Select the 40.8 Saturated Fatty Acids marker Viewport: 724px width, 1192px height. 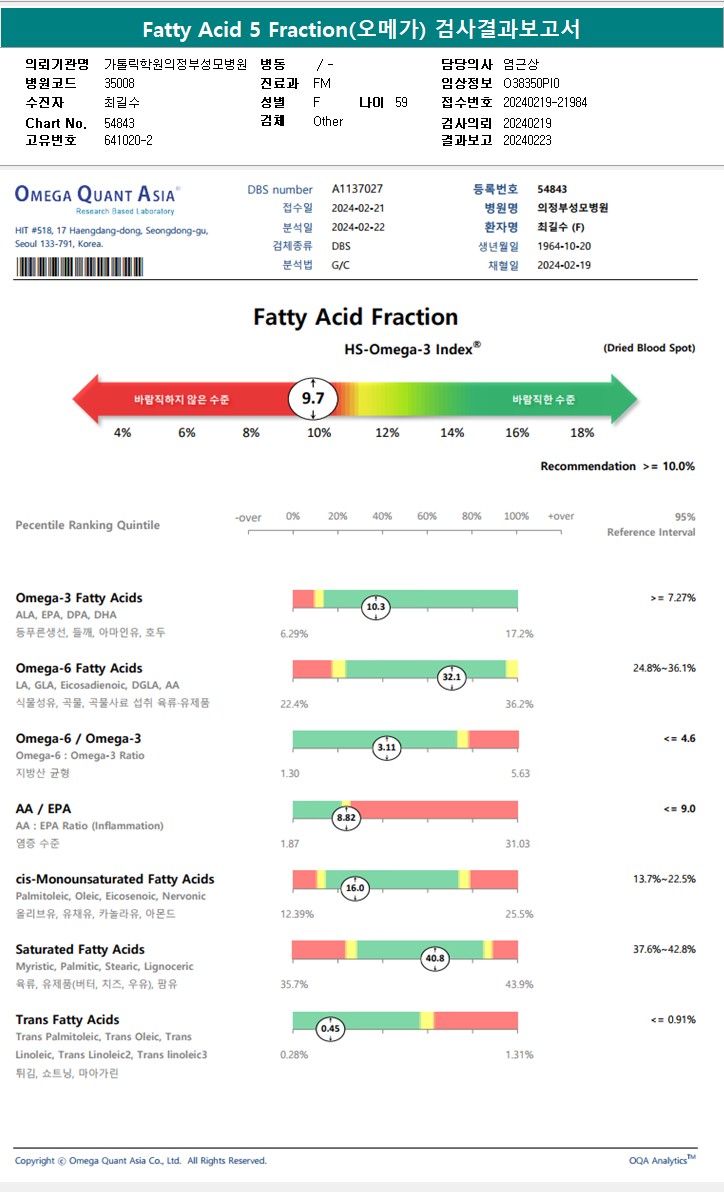coord(435,958)
